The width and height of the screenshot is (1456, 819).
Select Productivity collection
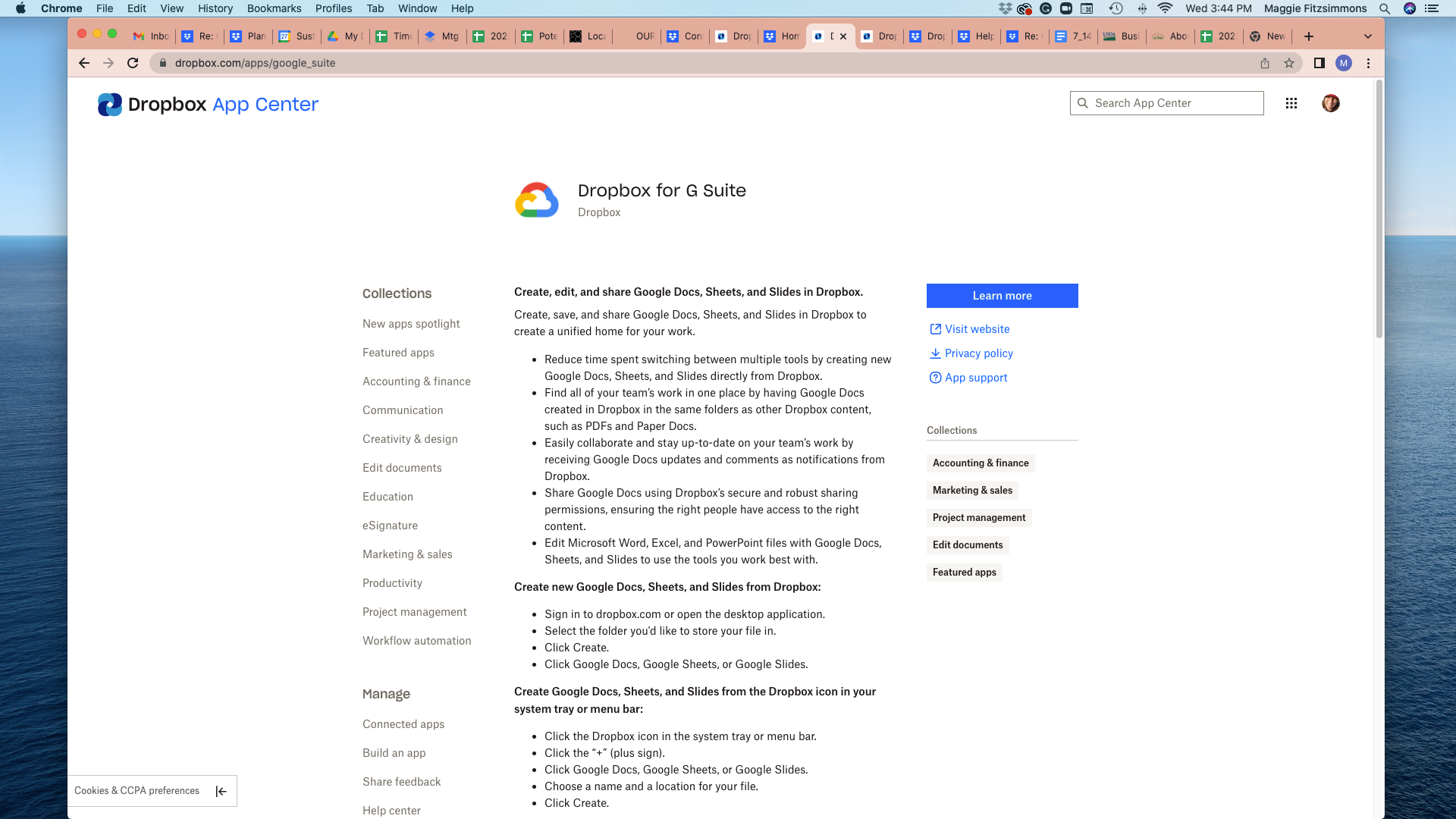click(392, 583)
